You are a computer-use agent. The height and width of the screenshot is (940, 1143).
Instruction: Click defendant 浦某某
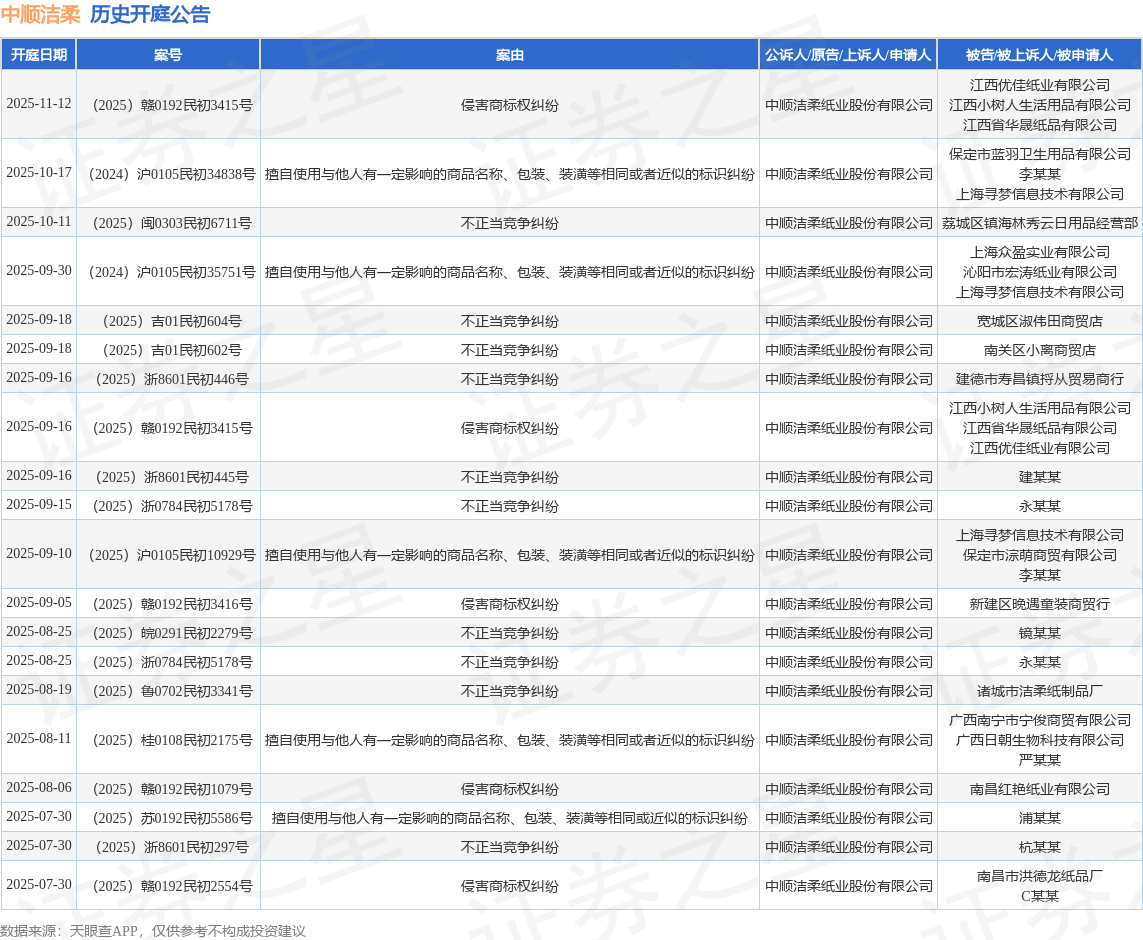[x=1039, y=818]
